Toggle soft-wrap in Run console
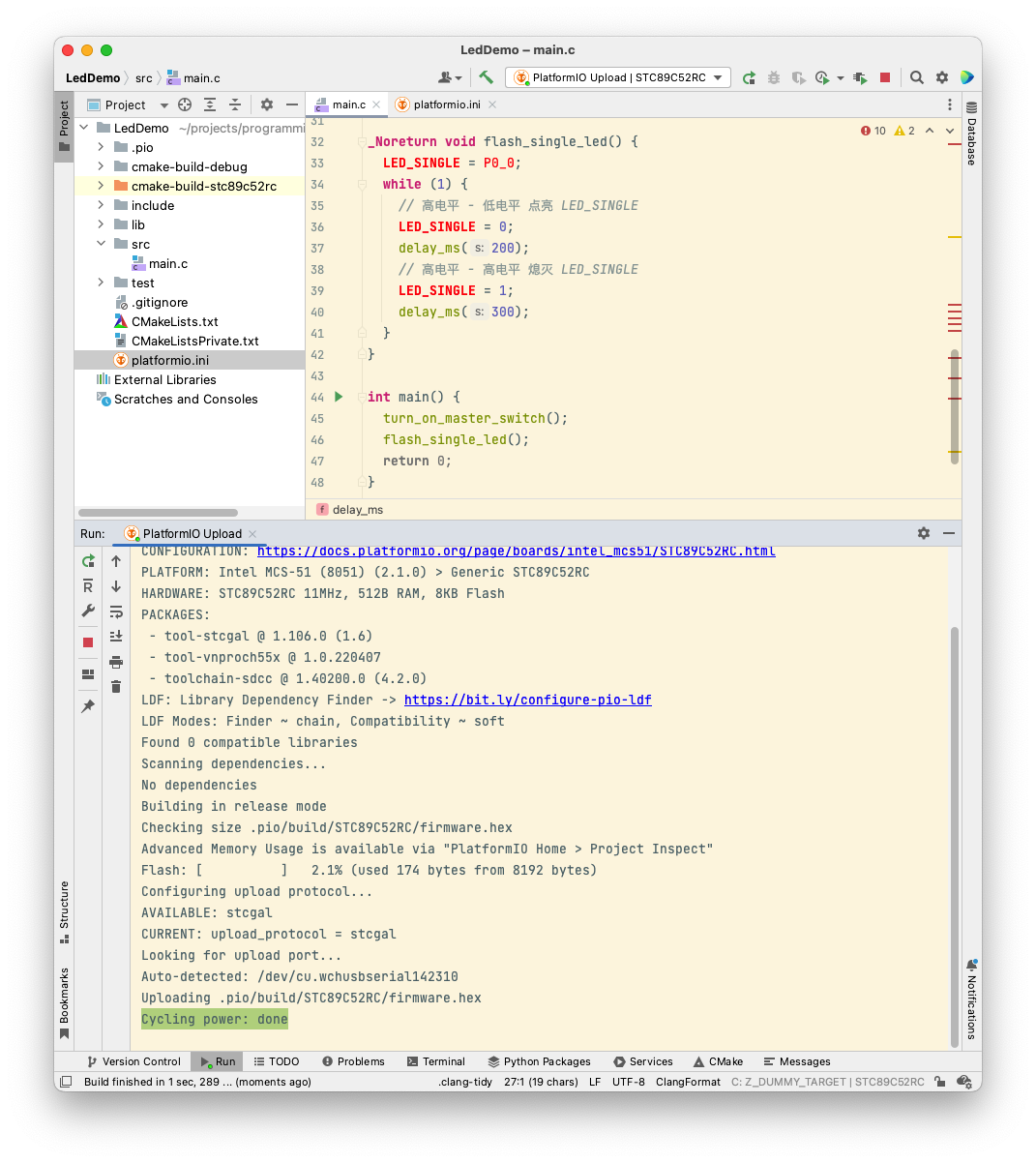The height and width of the screenshot is (1163, 1036). pos(116,611)
